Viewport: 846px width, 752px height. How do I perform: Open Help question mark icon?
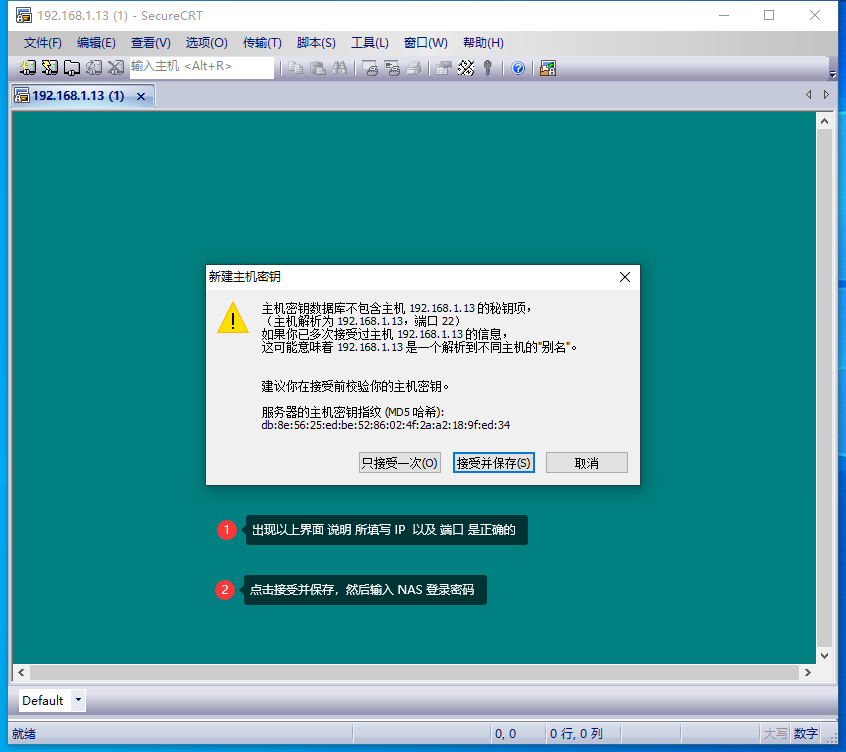(518, 68)
